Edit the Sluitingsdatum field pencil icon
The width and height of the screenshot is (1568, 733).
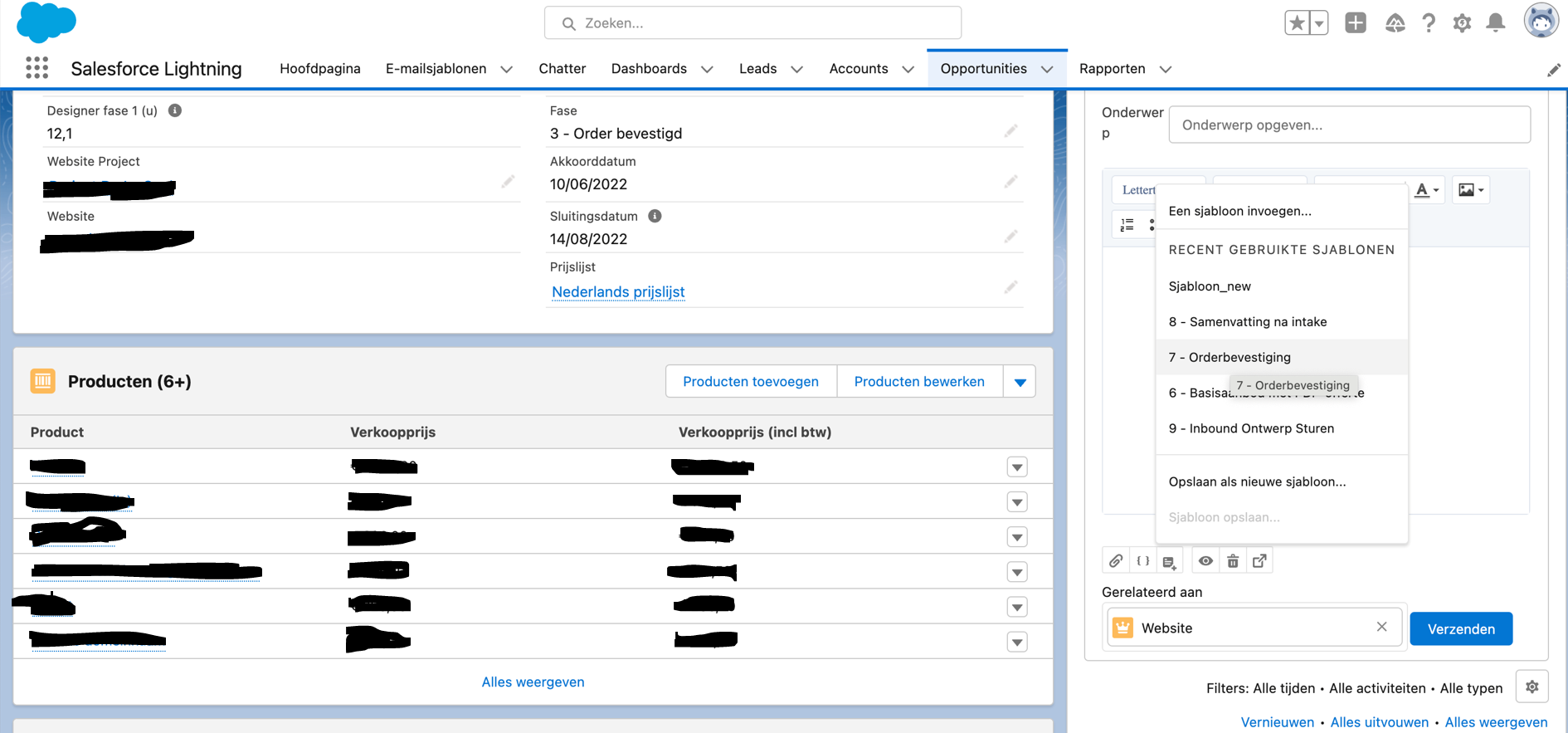coord(1010,237)
